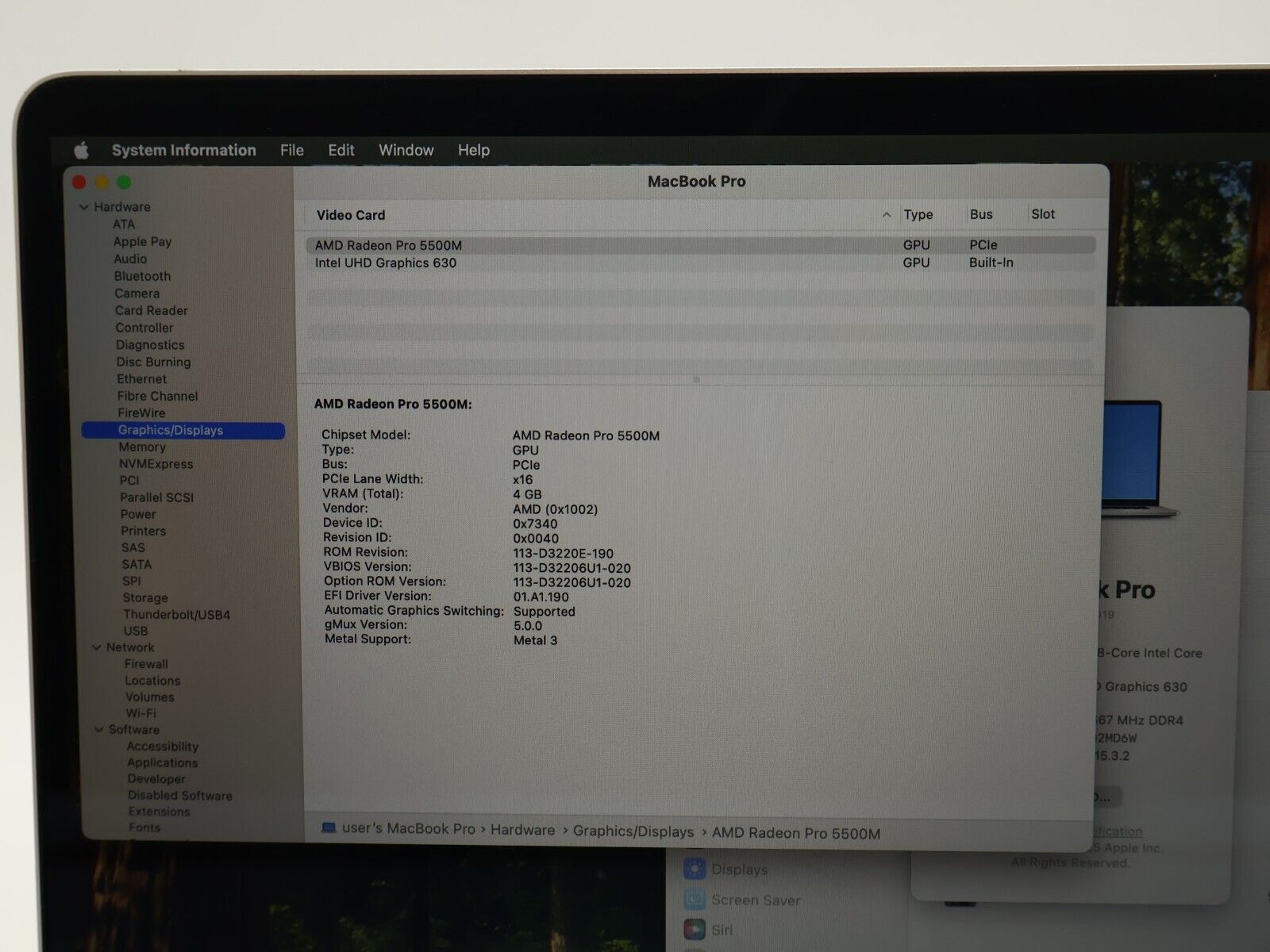Open the File menu

291,150
